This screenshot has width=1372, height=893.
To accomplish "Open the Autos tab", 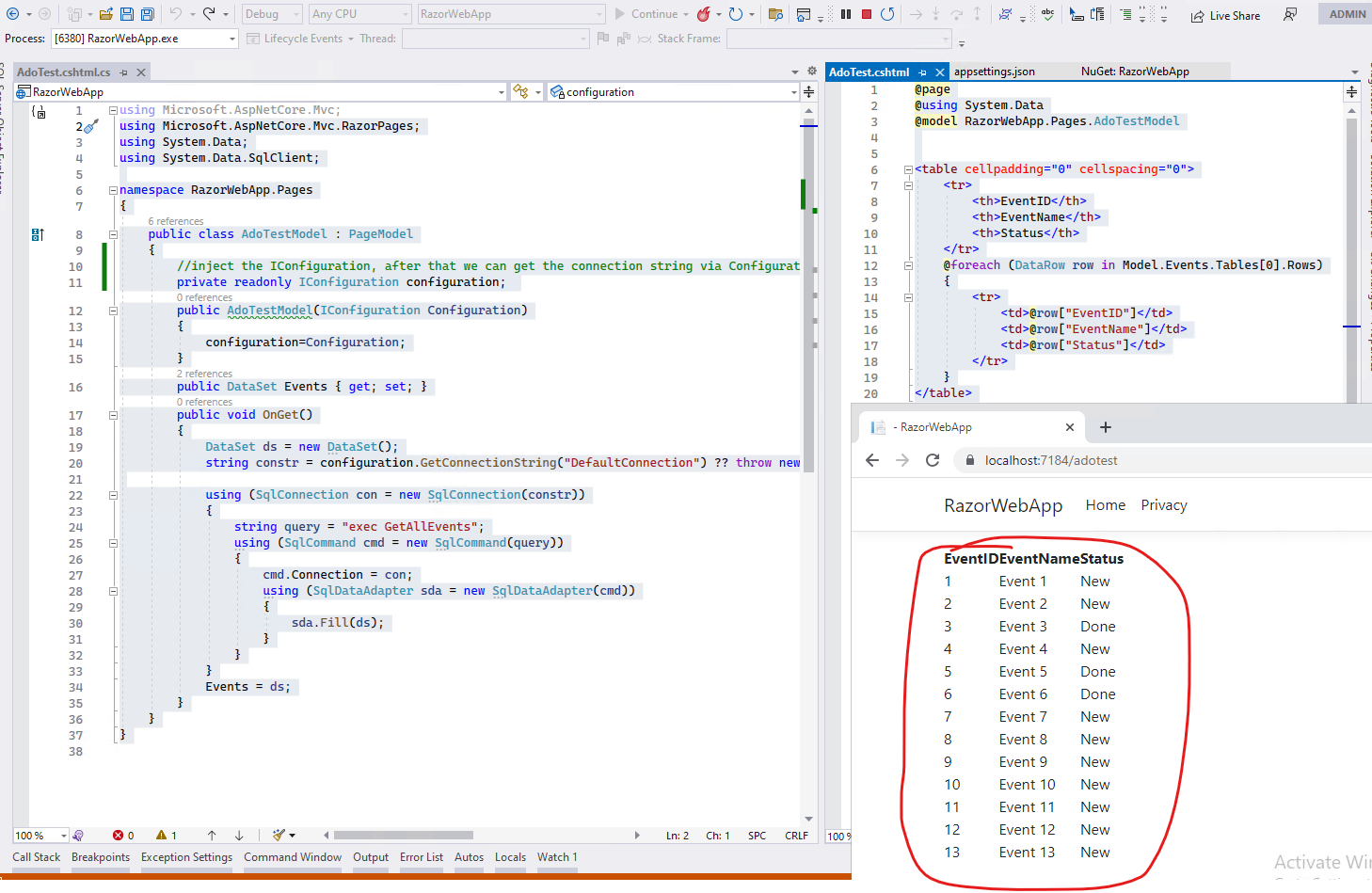I will click(469, 857).
